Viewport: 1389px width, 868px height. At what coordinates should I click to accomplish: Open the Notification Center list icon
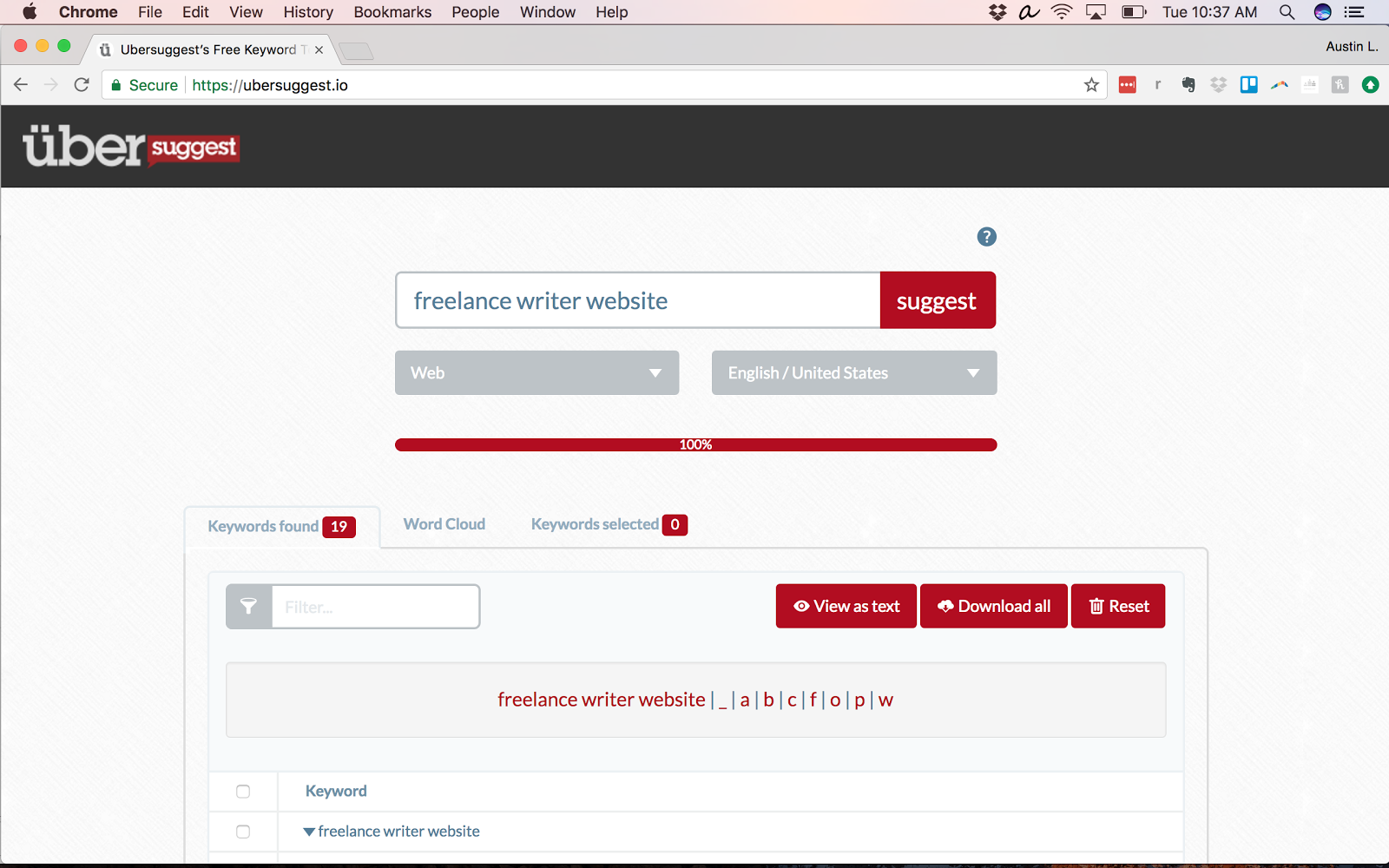pyautogui.click(x=1354, y=12)
